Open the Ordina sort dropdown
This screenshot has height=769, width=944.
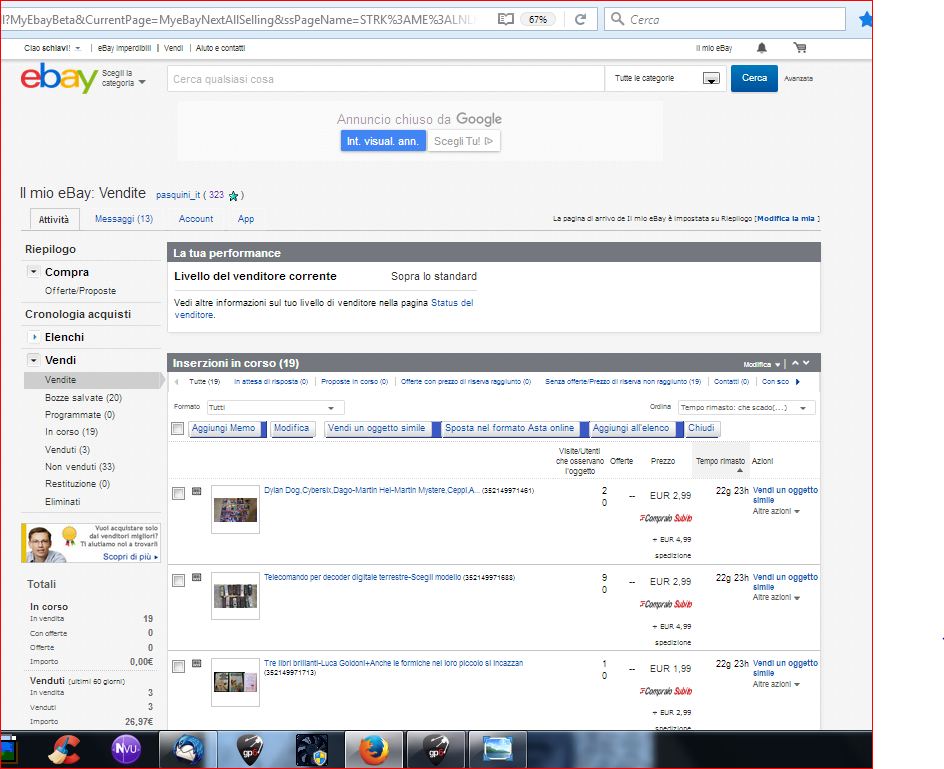747,408
